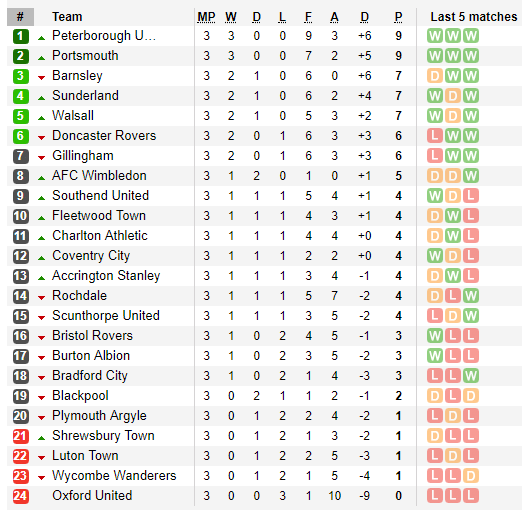This screenshot has width=522, height=510.
Task: Click the Team column header
Action: tap(67, 17)
